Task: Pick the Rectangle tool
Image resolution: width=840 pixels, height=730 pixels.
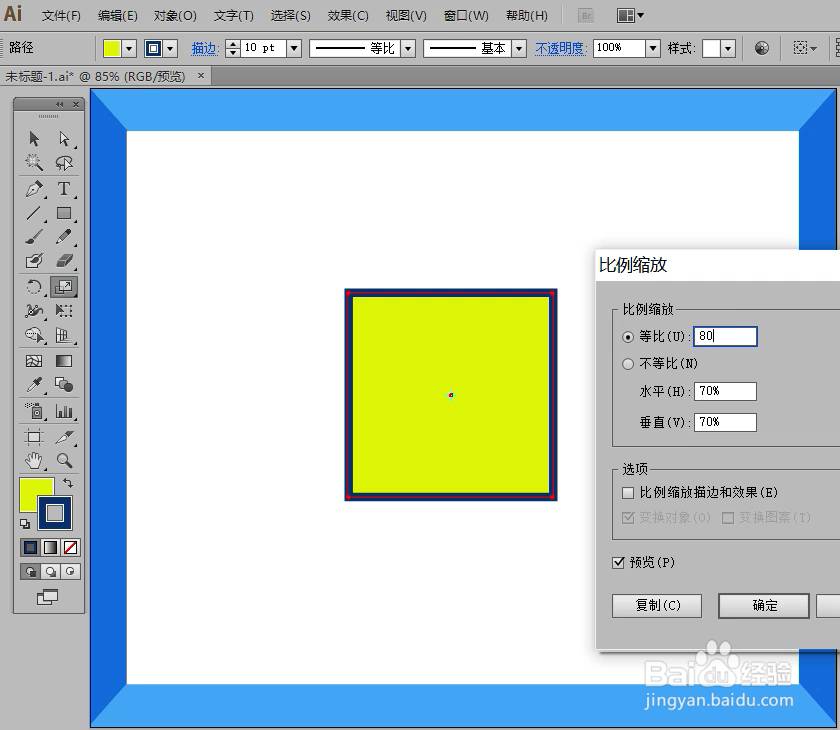Action: pos(63,213)
